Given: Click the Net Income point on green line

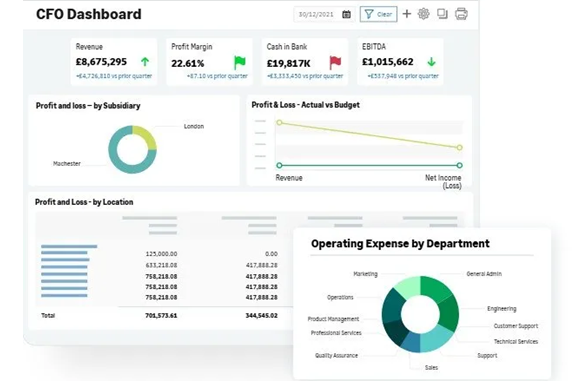Looking at the screenshot, I should pos(459,165).
